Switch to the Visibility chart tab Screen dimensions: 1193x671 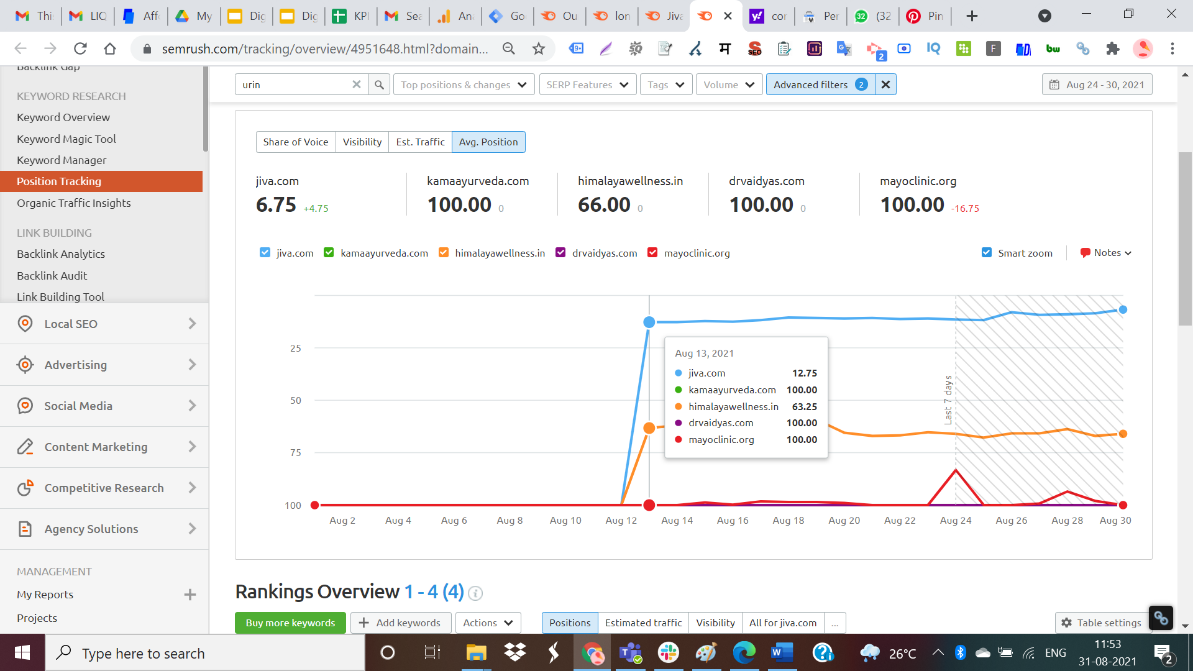pos(362,142)
